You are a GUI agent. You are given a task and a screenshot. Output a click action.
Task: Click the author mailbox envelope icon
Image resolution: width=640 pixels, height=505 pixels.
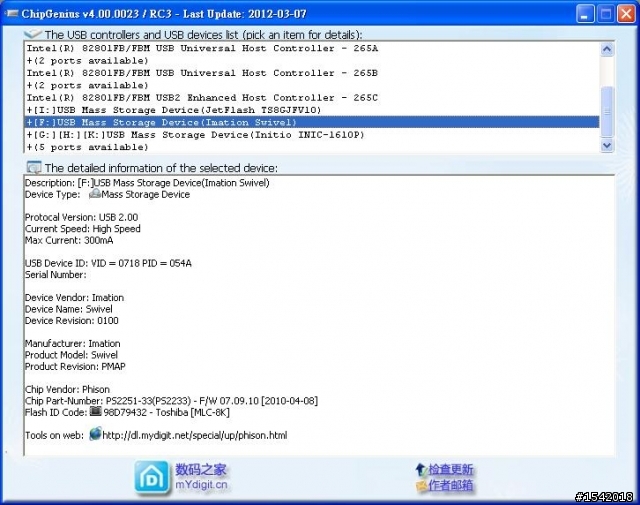coord(421,485)
